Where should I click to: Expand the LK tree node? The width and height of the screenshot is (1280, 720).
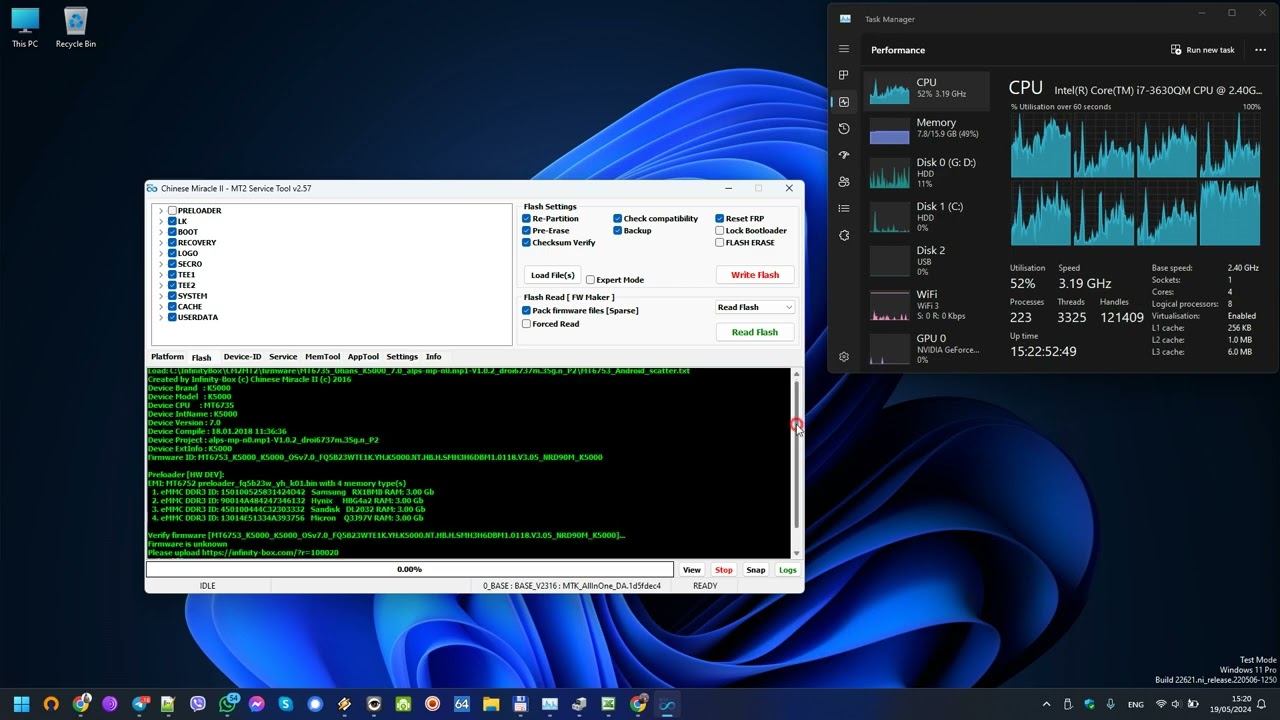160,221
